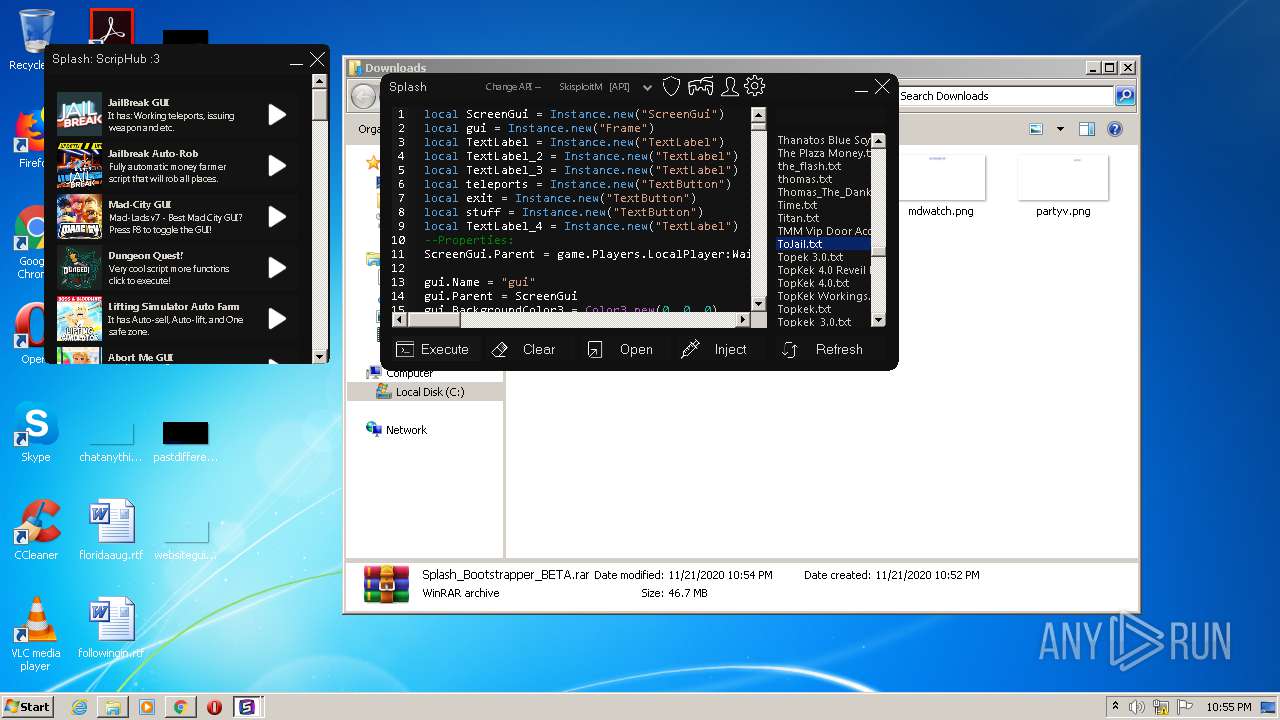The width and height of the screenshot is (1280, 720).
Task: Select TMM Vip Door script in list
Action: [x=823, y=231]
